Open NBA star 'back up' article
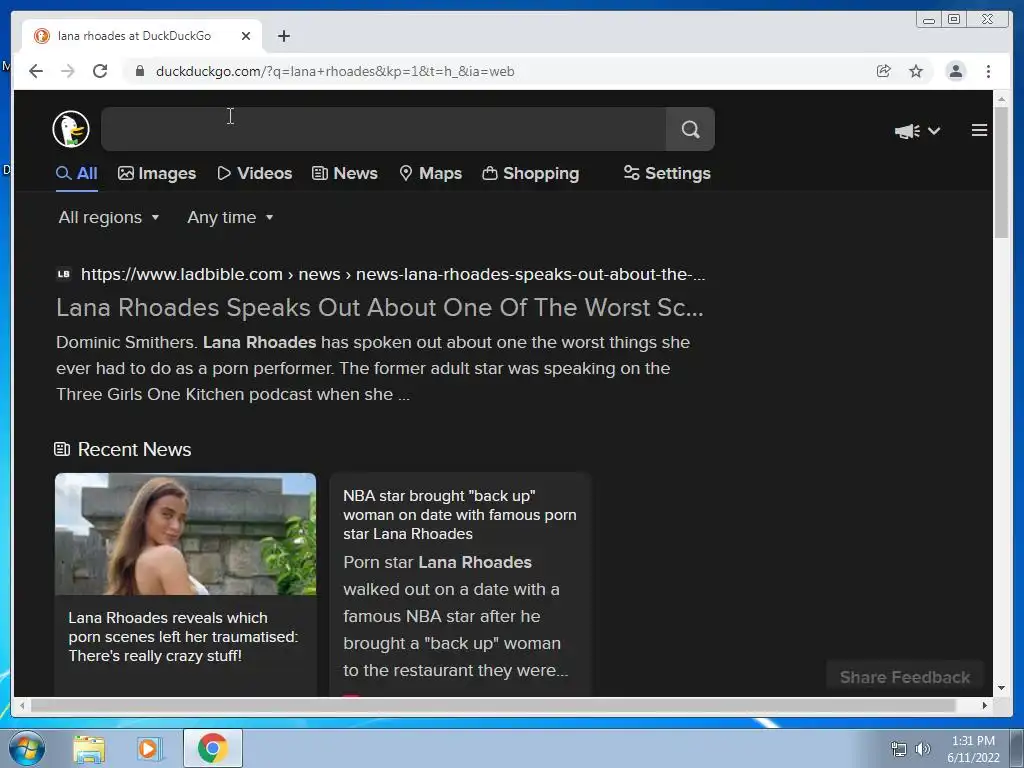The width and height of the screenshot is (1024, 768). [x=460, y=515]
